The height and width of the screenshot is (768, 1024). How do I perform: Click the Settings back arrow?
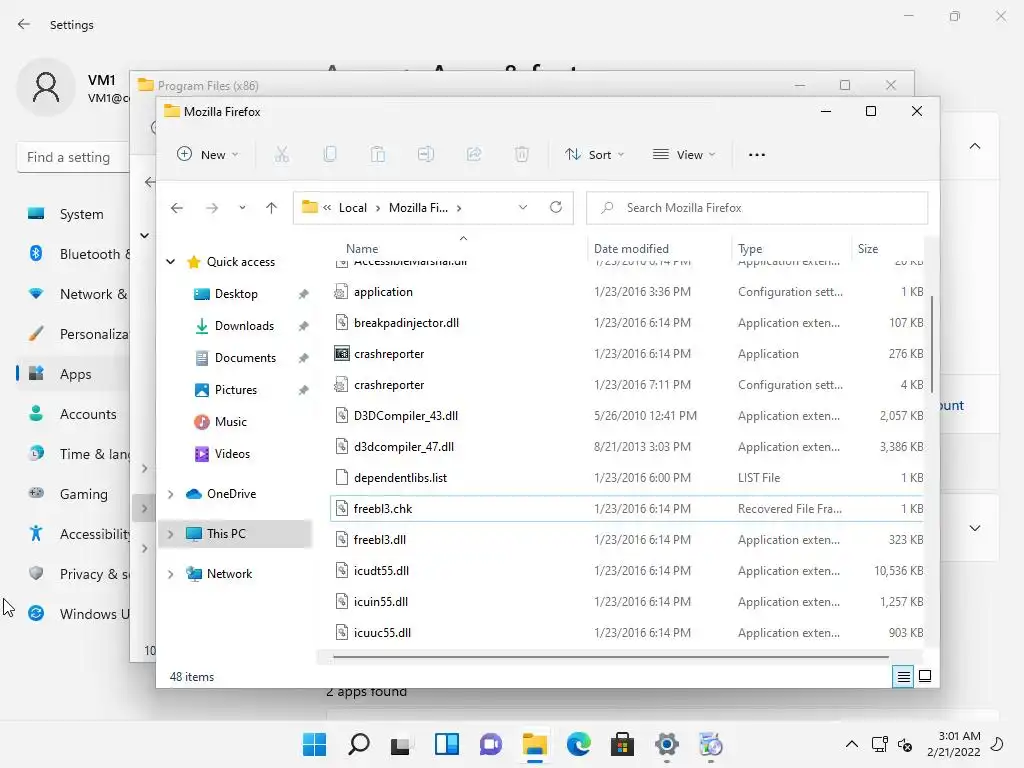point(24,24)
